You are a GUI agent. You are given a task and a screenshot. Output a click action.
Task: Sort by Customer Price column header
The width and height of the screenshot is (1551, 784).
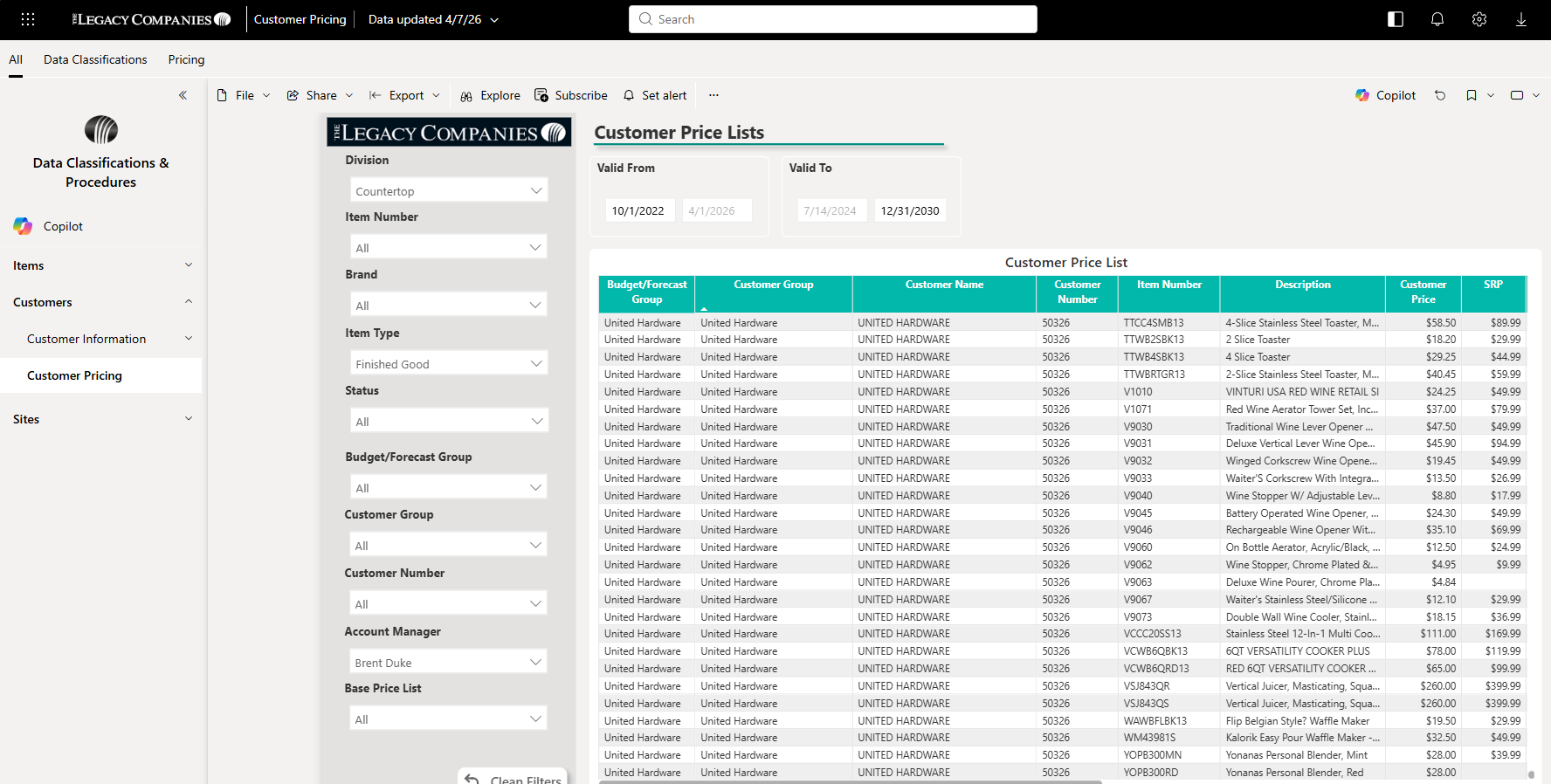pyautogui.click(x=1423, y=292)
